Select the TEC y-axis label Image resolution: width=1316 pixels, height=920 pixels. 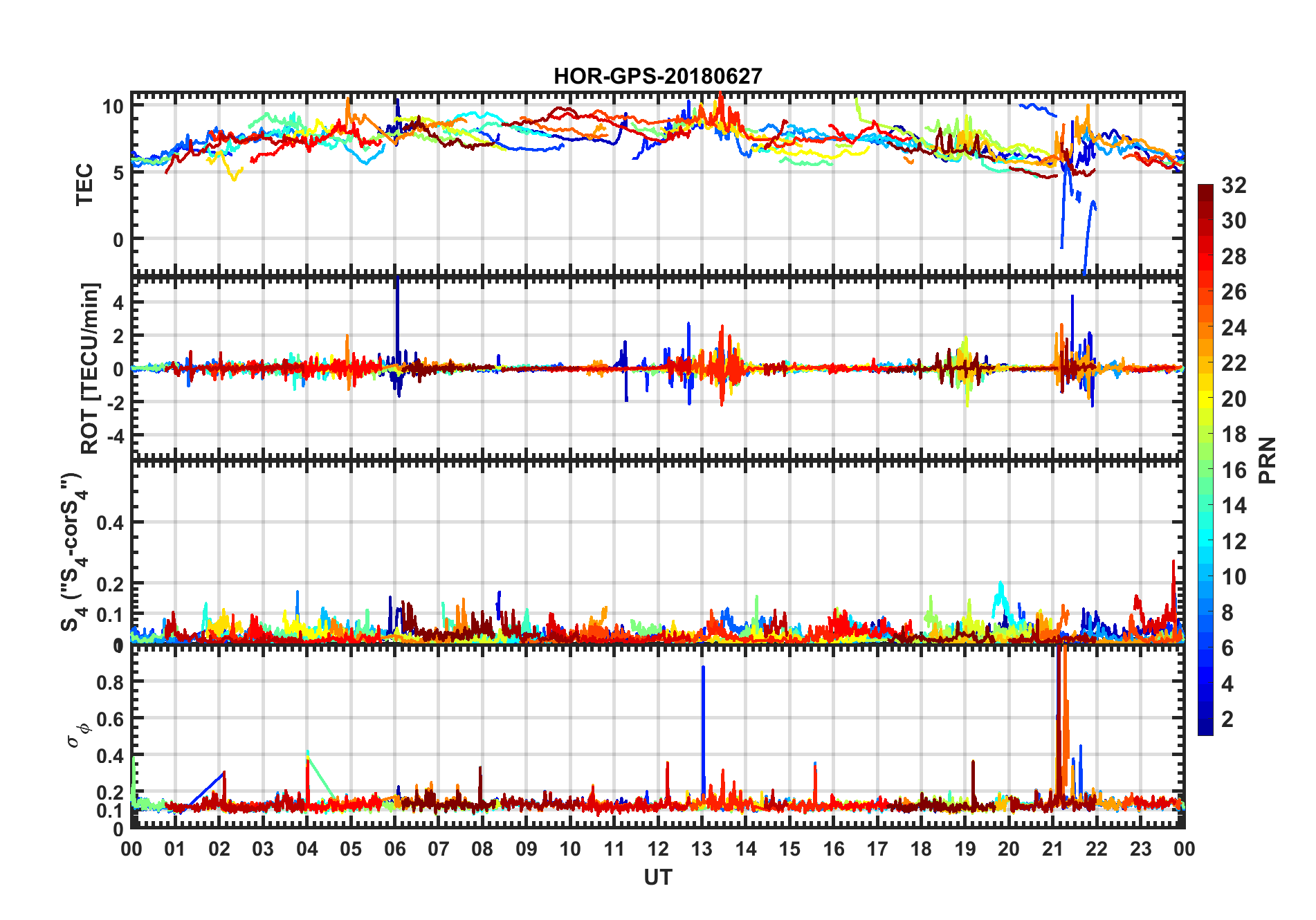(84, 185)
